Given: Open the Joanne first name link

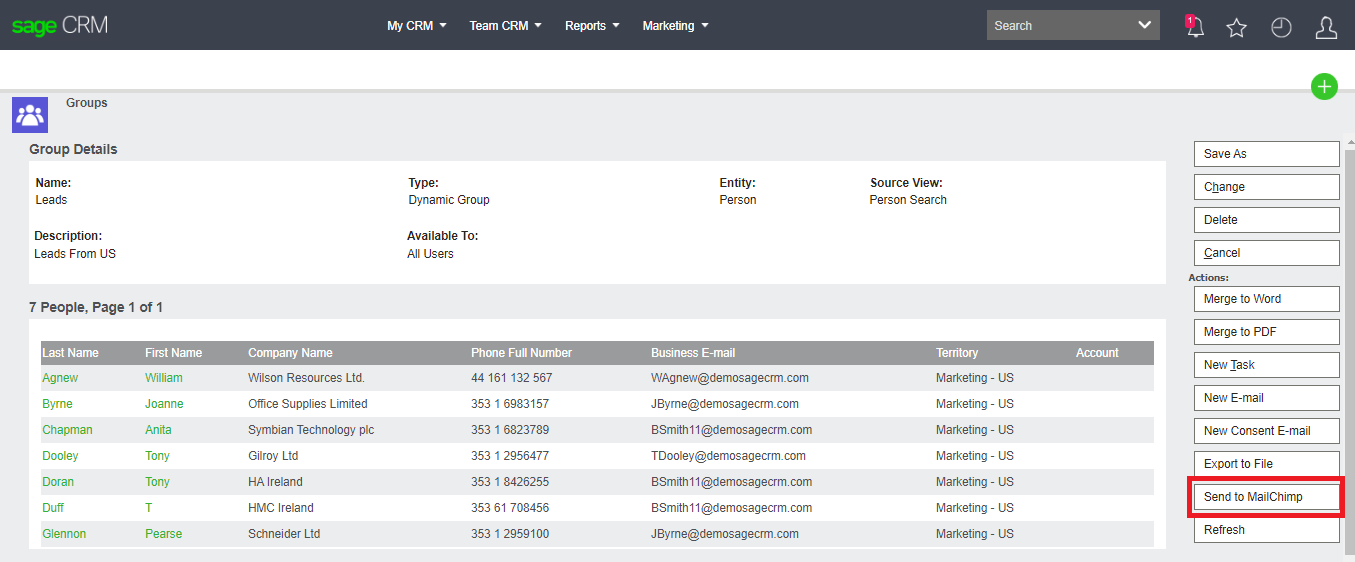Looking at the screenshot, I should point(164,404).
